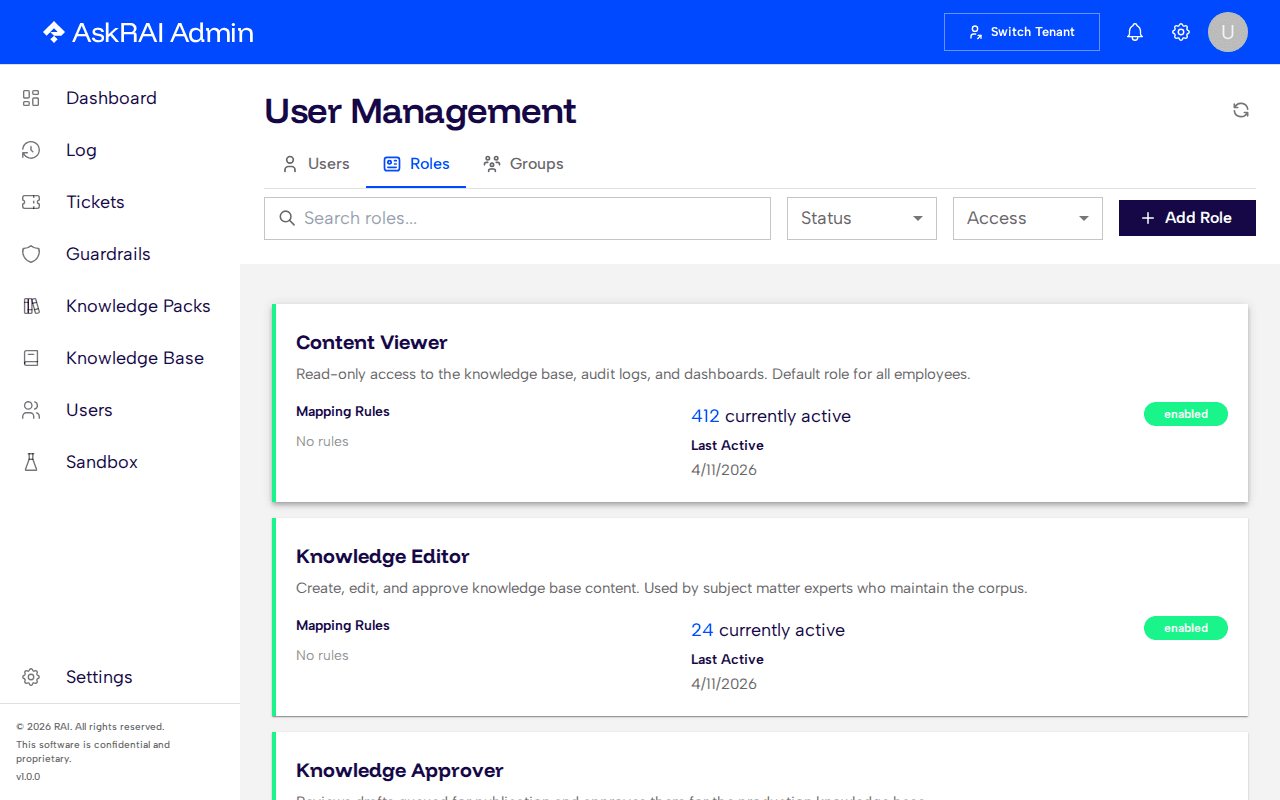
Task: Click the sidebar Settings gear icon
Action: (31, 677)
